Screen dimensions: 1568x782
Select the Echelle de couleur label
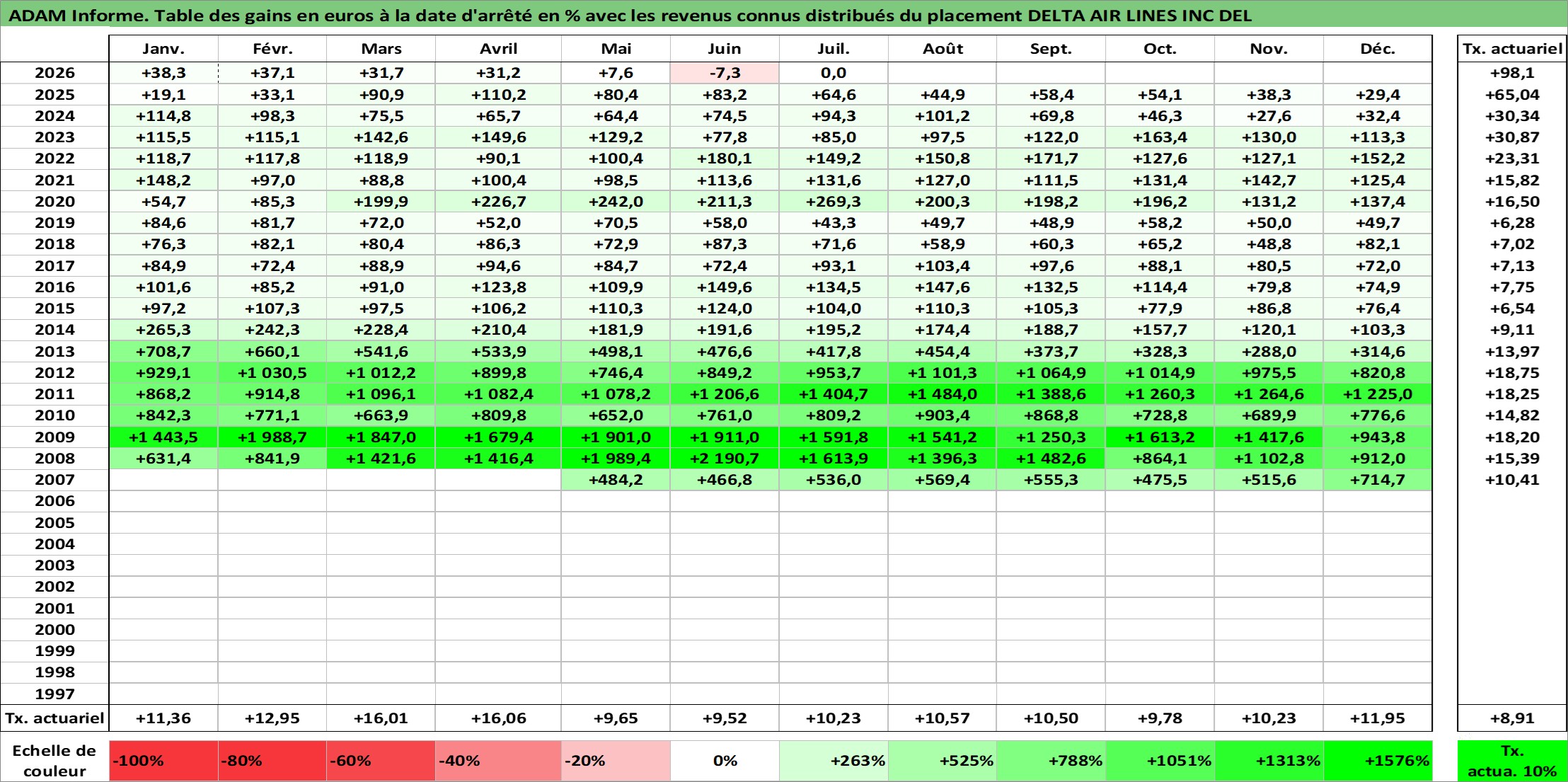(54, 761)
